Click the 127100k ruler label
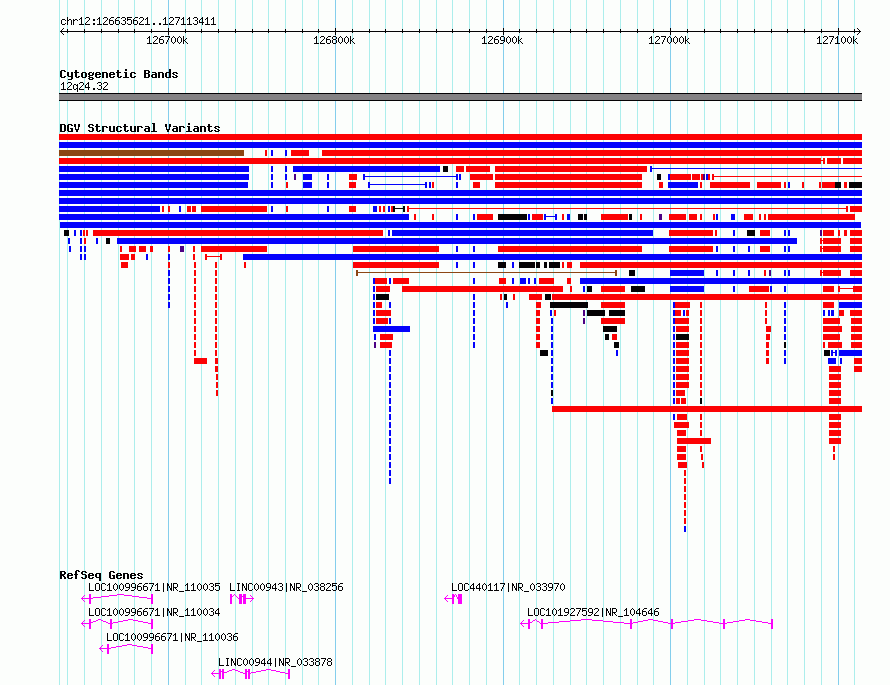The width and height of the screenshot is (890, 685). (x=837, y=40)
